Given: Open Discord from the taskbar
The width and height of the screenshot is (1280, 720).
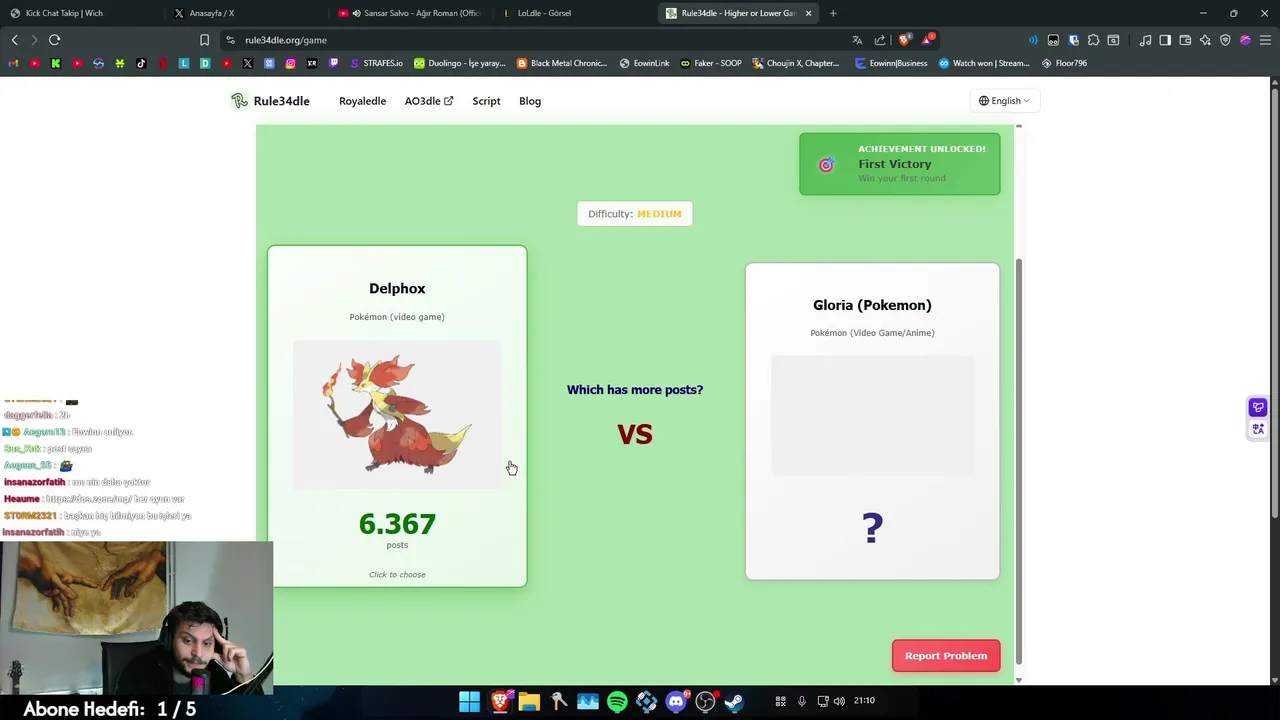Looking at the screenshot, I should (676, 701).
